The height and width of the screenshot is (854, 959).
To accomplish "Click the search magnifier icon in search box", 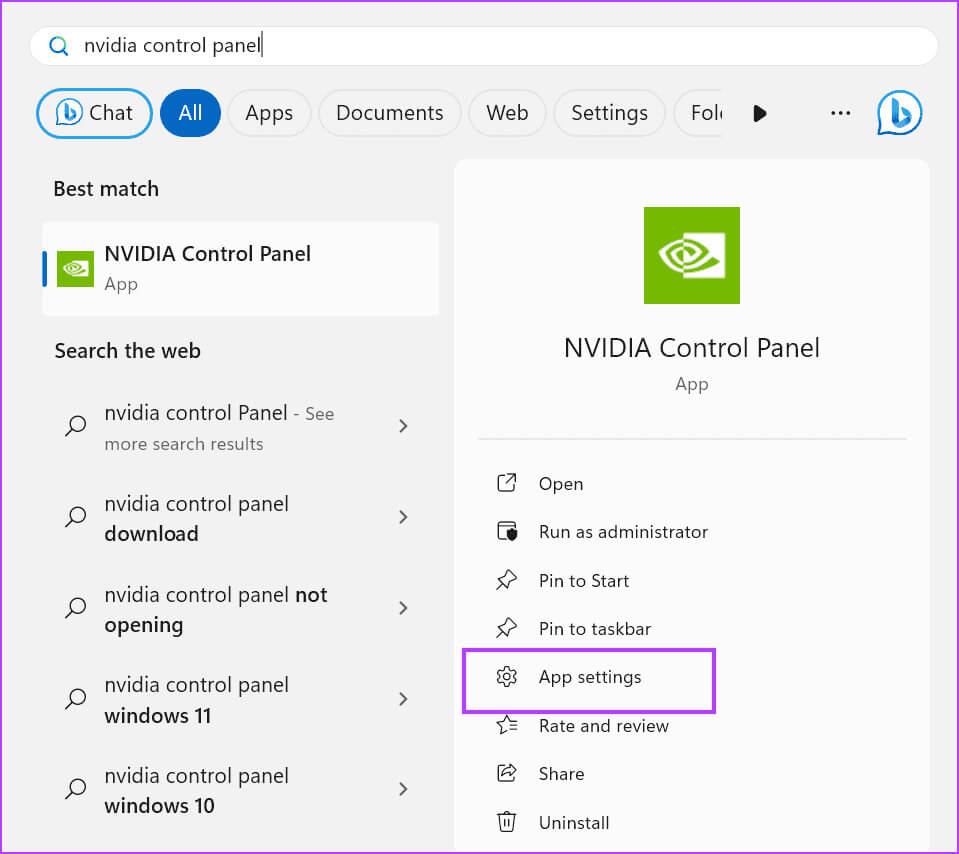I will tap(58, 46).
